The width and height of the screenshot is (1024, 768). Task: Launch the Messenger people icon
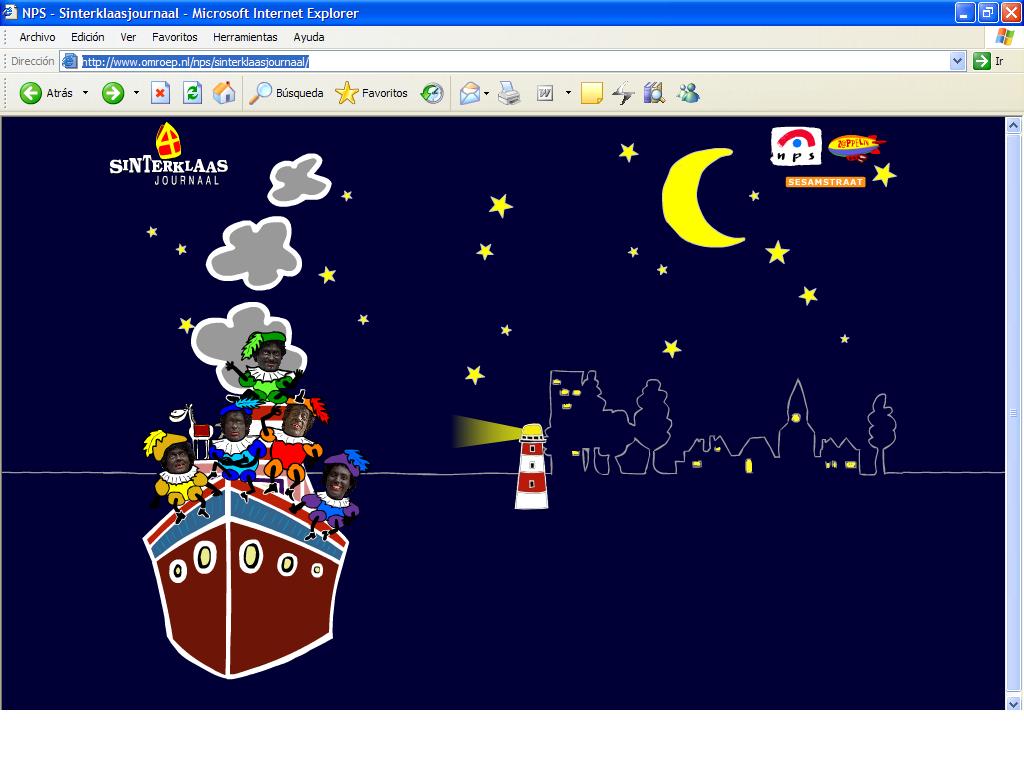coord(688,93)
